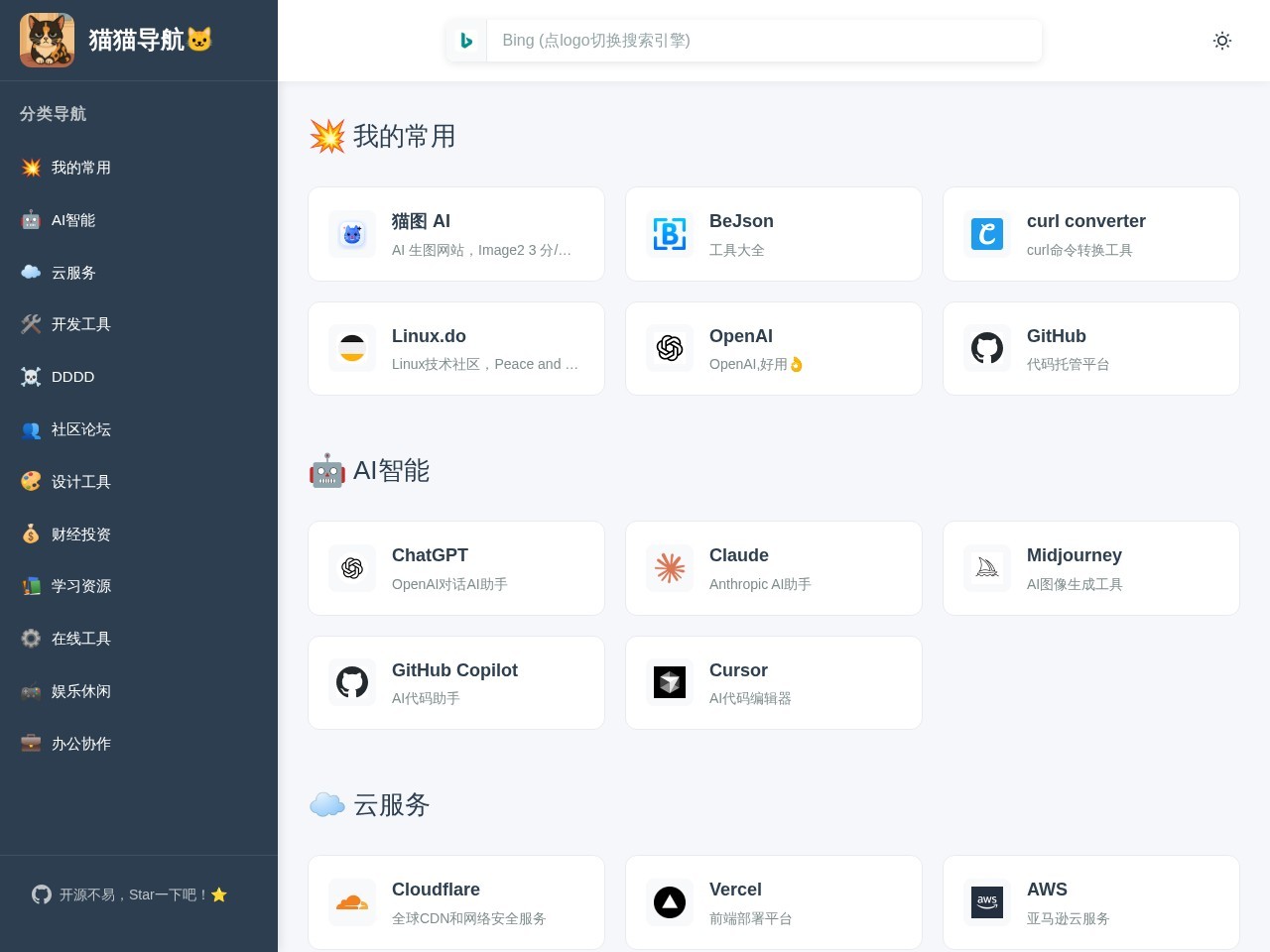1270x952 pixels.
Task: Click the GitHub icon in sidebar footer
Action: tap(42, 894)
